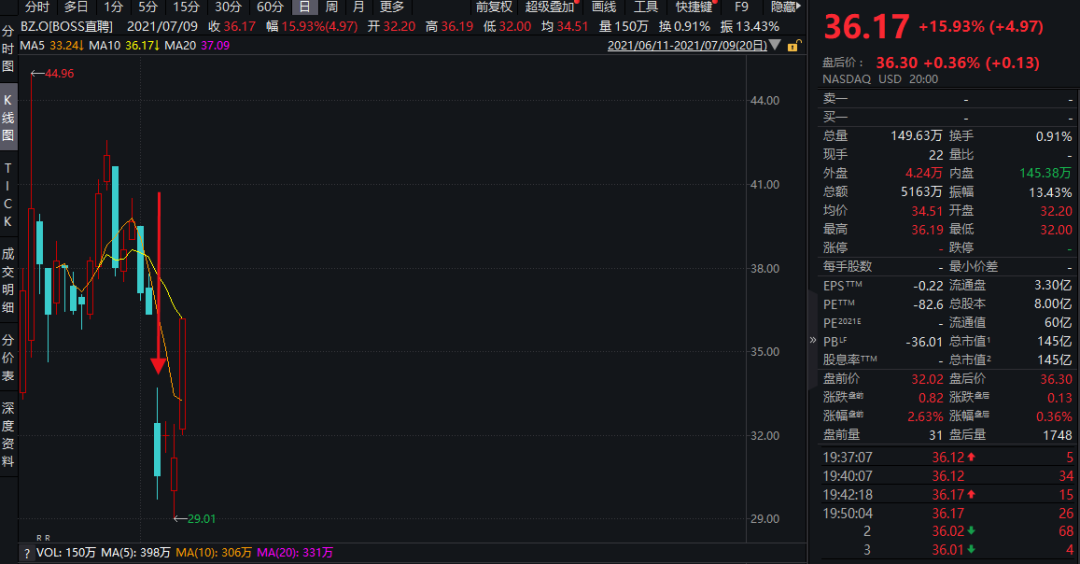
Task: Click the MA5 33.24 indicator label
Action: pos(52,45)
